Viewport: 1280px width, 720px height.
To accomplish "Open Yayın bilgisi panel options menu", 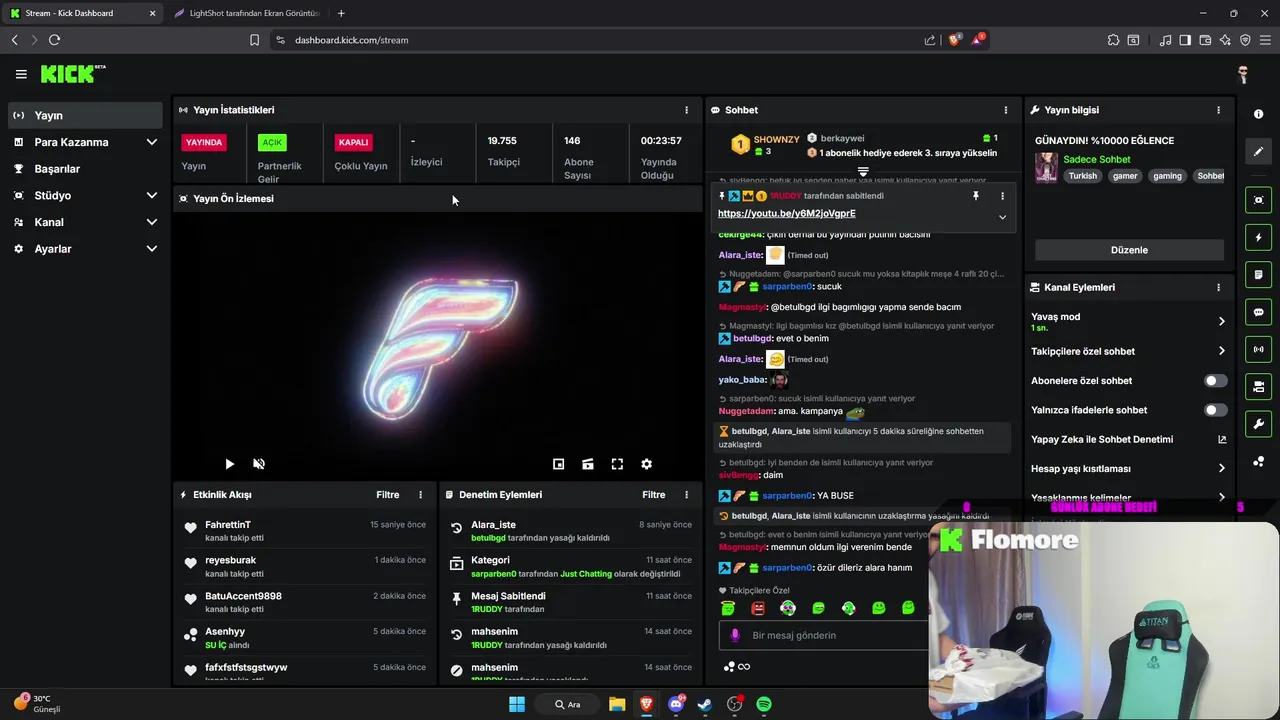I will click(1218, 110).
